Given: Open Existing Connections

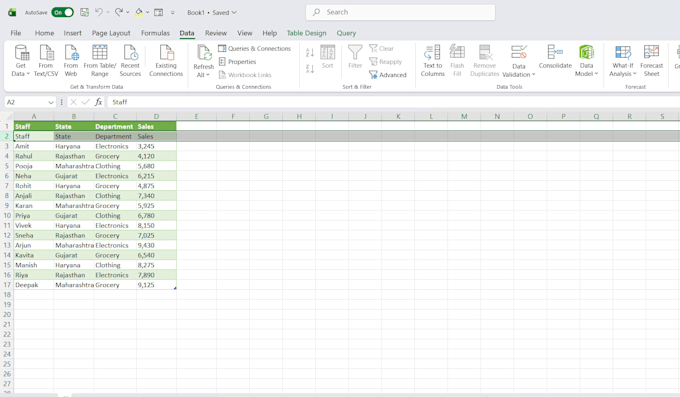Looking at the screenshot, I should click(x=166, y=61).
